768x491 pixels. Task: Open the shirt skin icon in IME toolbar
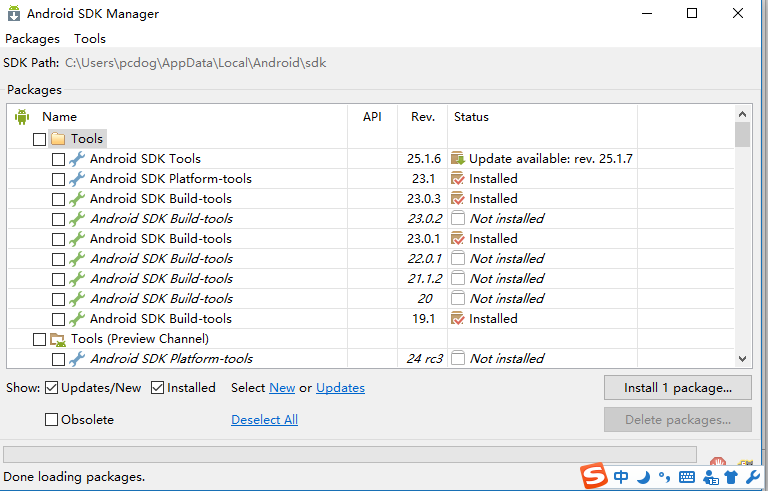(730, 477)
